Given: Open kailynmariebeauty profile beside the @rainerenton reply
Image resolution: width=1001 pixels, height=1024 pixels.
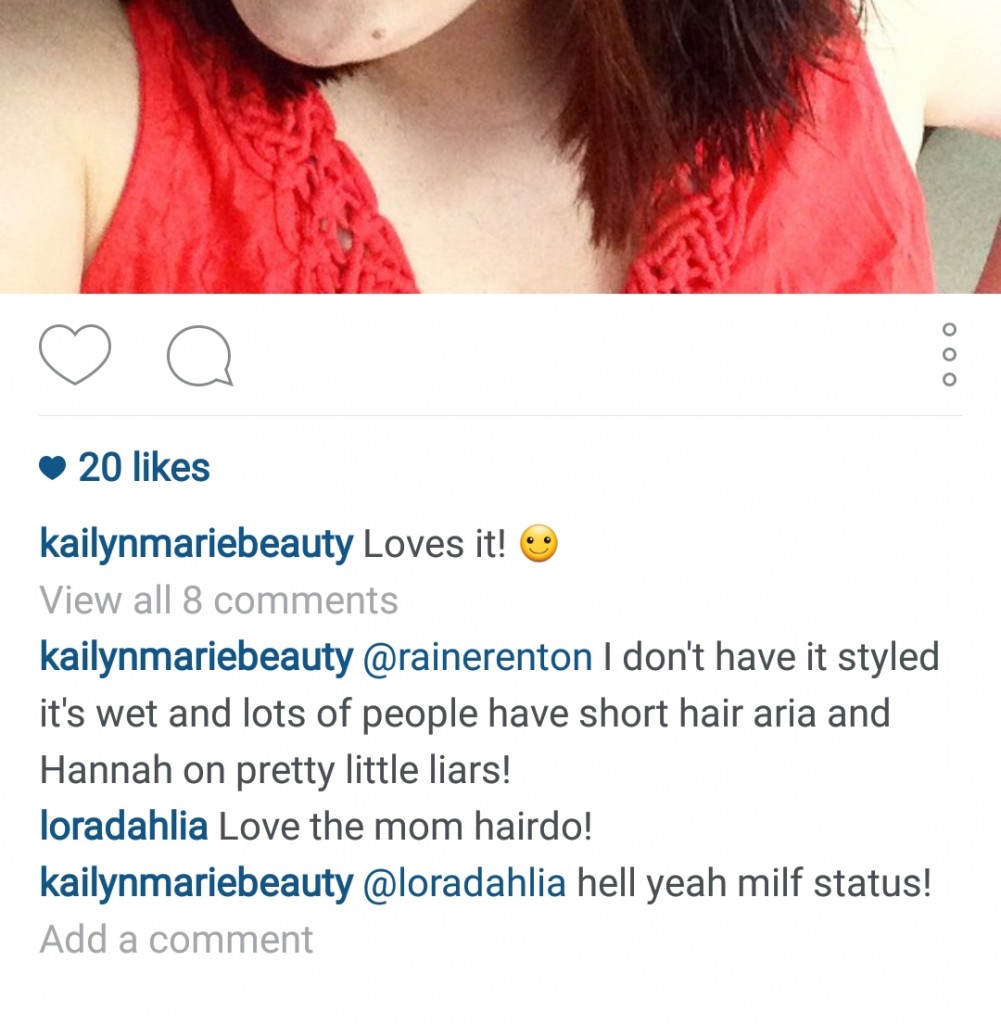Looking at the screenshot, I should tap(196, 658).
